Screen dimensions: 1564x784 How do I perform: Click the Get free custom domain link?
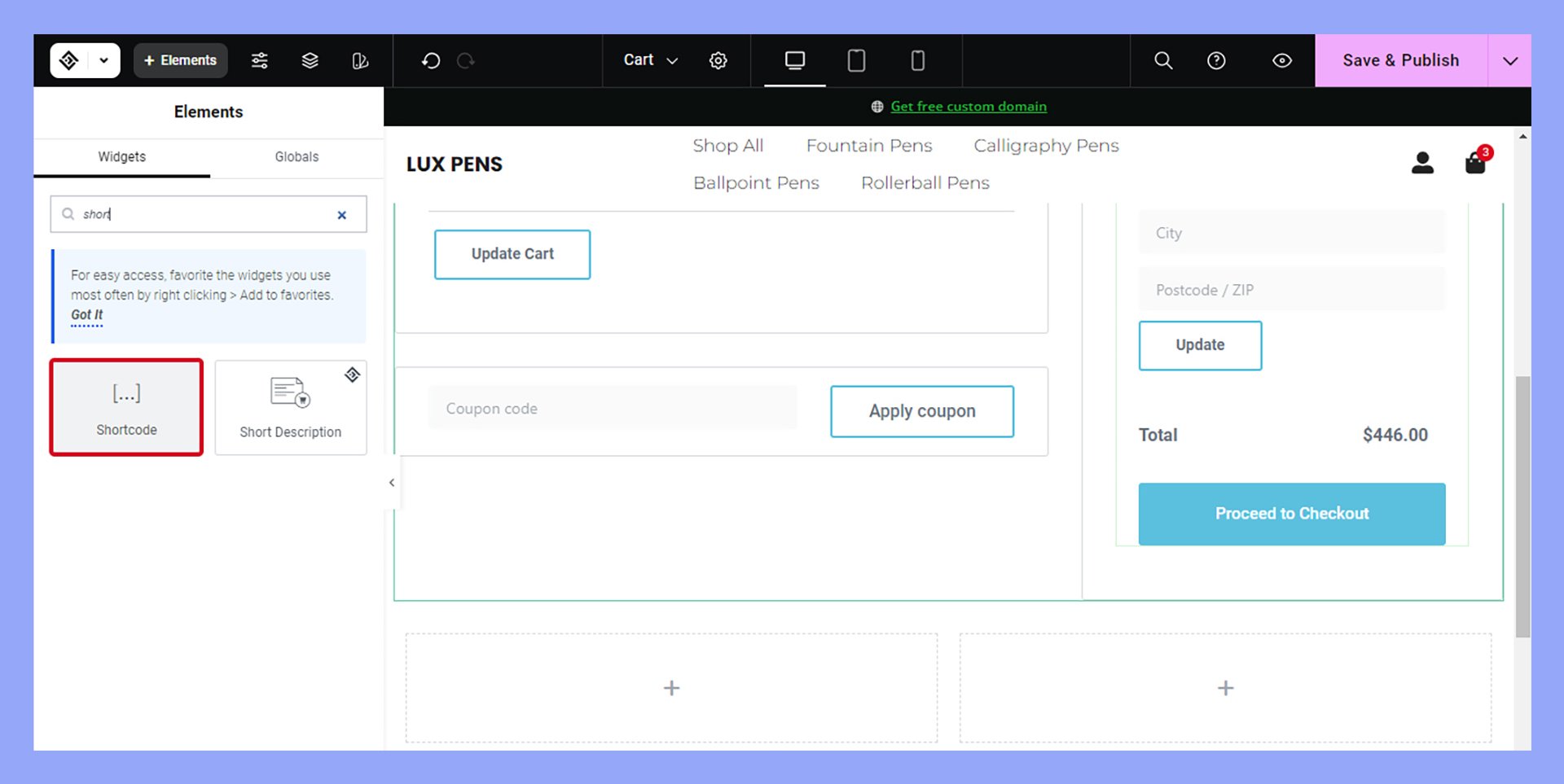[969, 106]
